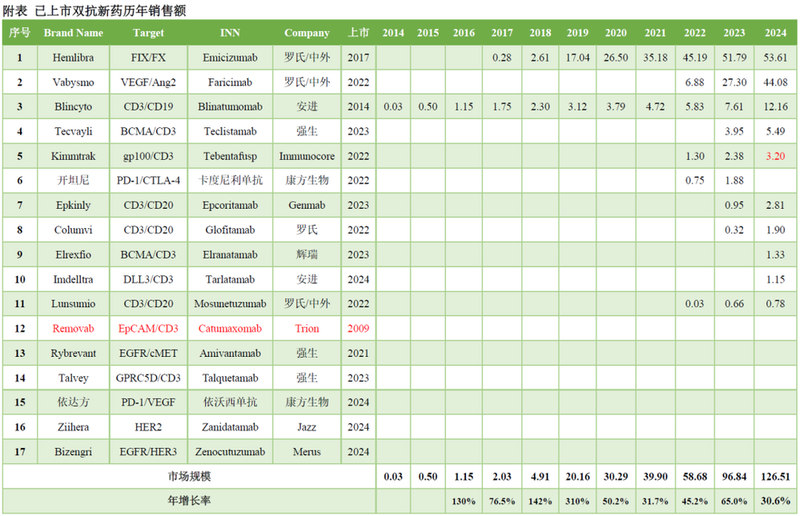Select the DLL3/CD3 target cell

pyautogui.click(x=148, y=279)
